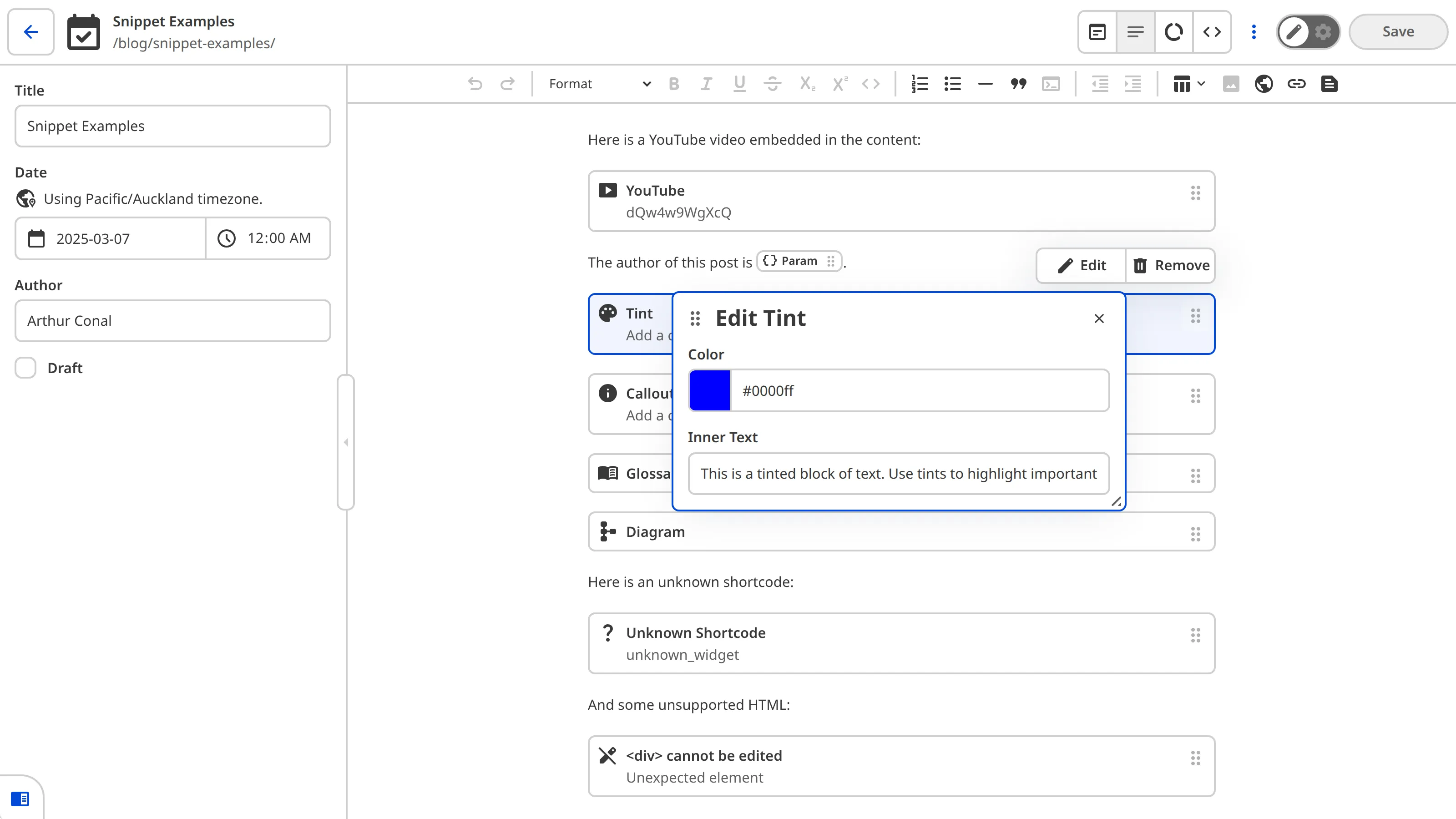Switch to the source code view
Viewport: 1456px width, 819px height.
[1212, 32]
